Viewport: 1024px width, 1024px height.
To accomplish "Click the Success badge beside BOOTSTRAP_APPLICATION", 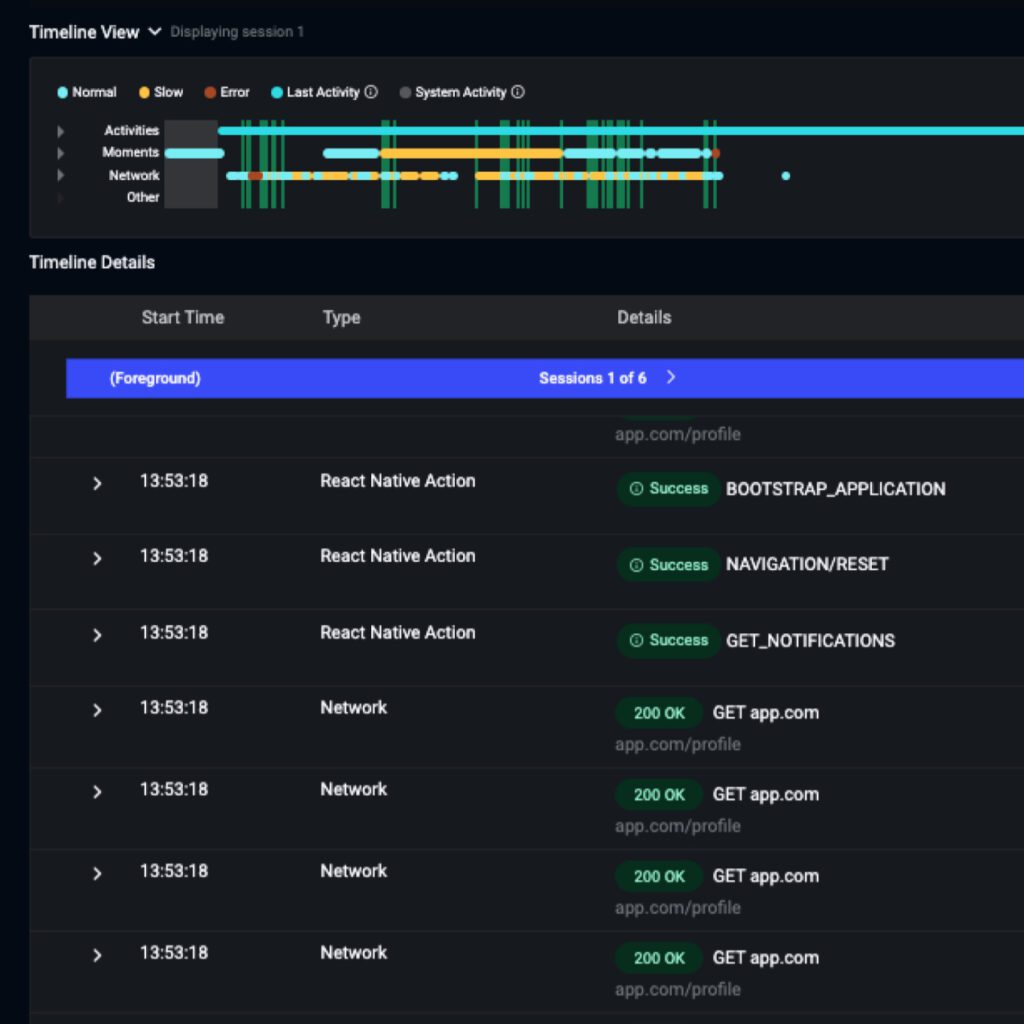I will [669, 489].
